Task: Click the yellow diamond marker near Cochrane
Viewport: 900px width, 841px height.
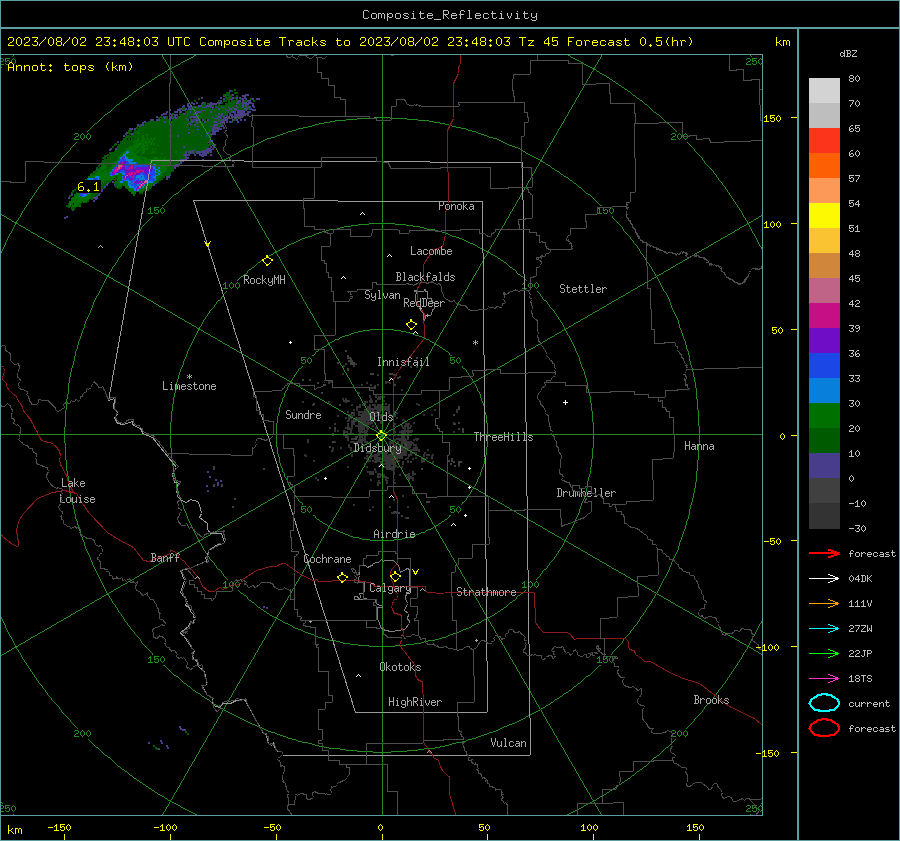Action: 343,577
